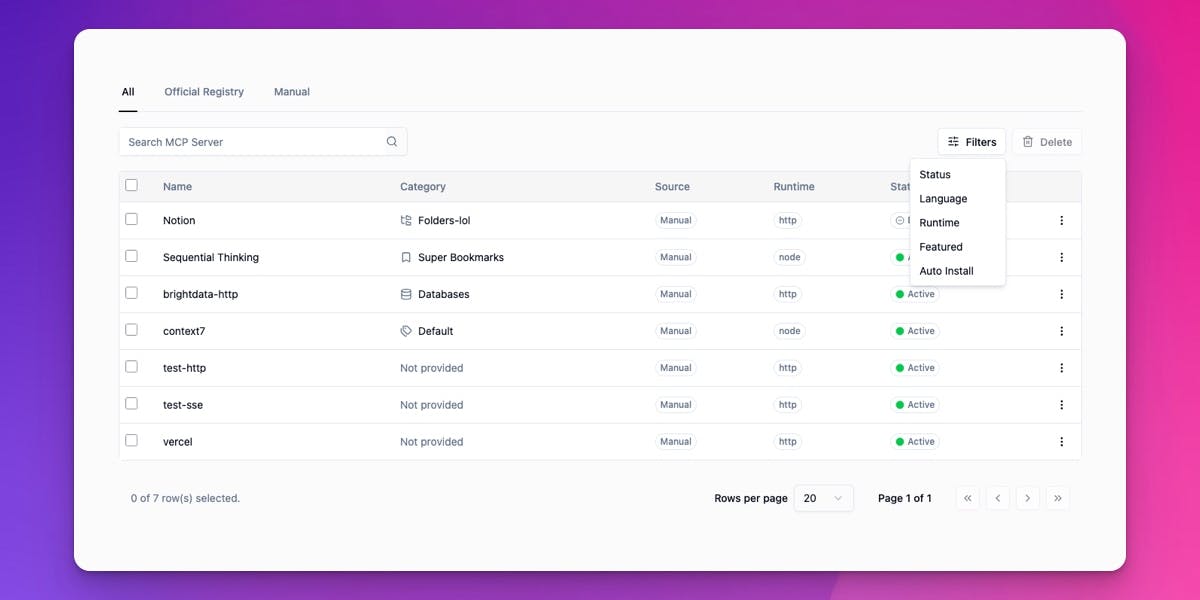The height and width of the screenshot is (600, 1200).
Task: Open the actions dropdown for test-sse
Action: point(1062,404)
